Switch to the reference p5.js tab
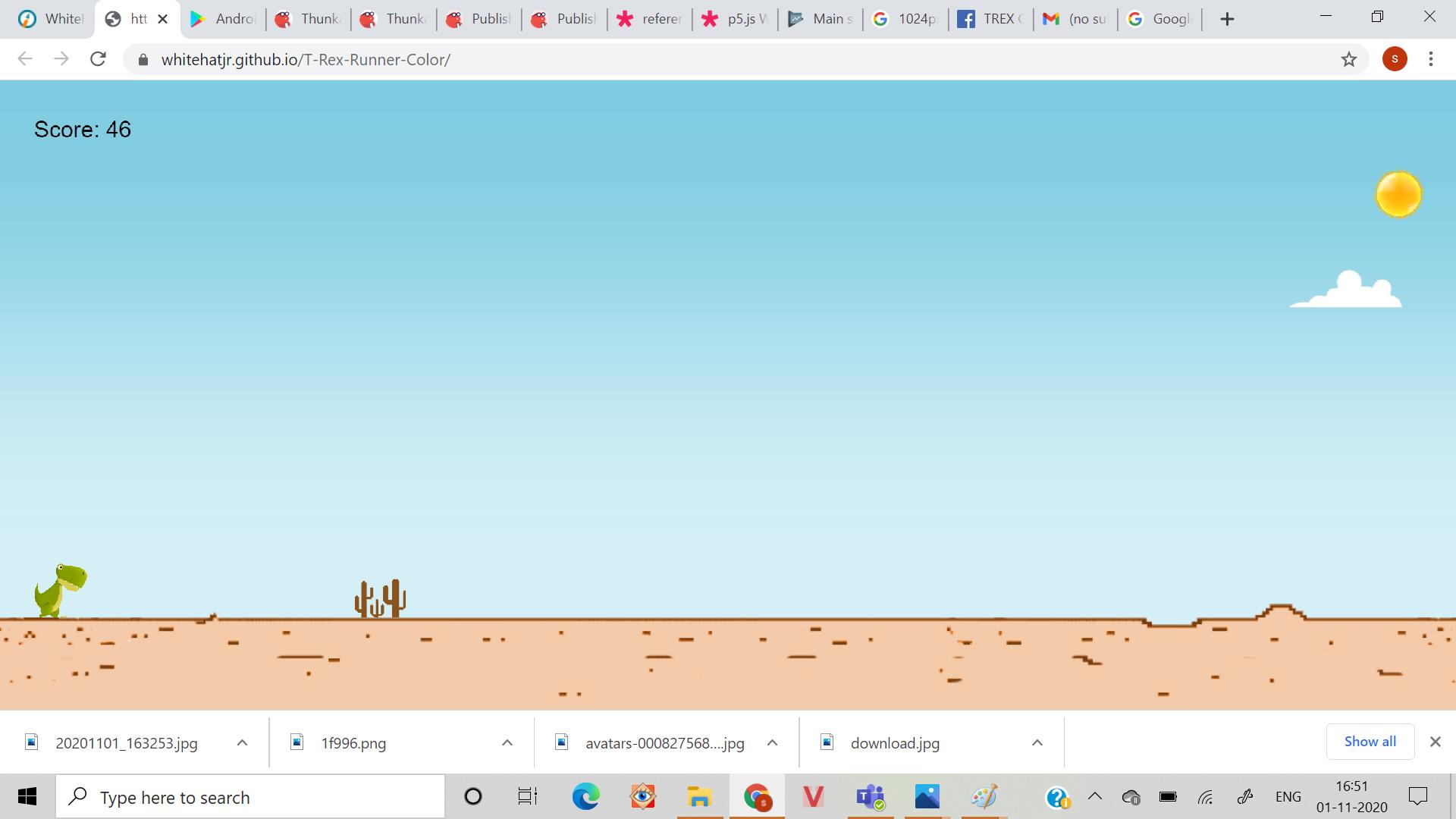Image resolution: width=1456 pixels, height=819 pixels. [649, 19]
